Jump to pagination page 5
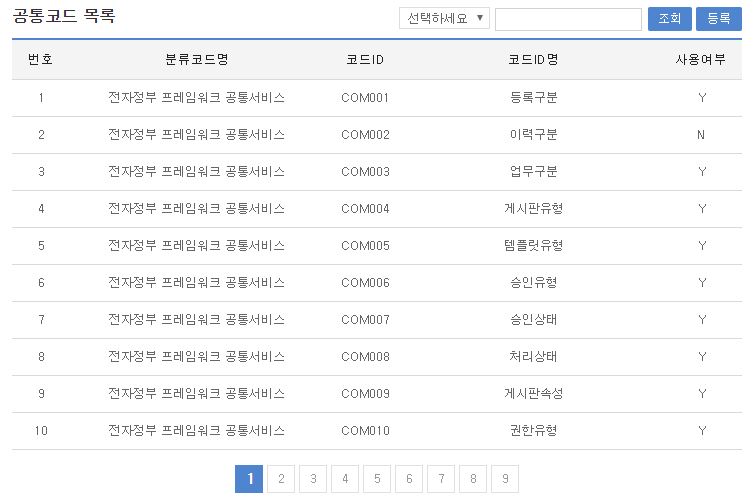This screenshot has height=501, width=754. 377,479
